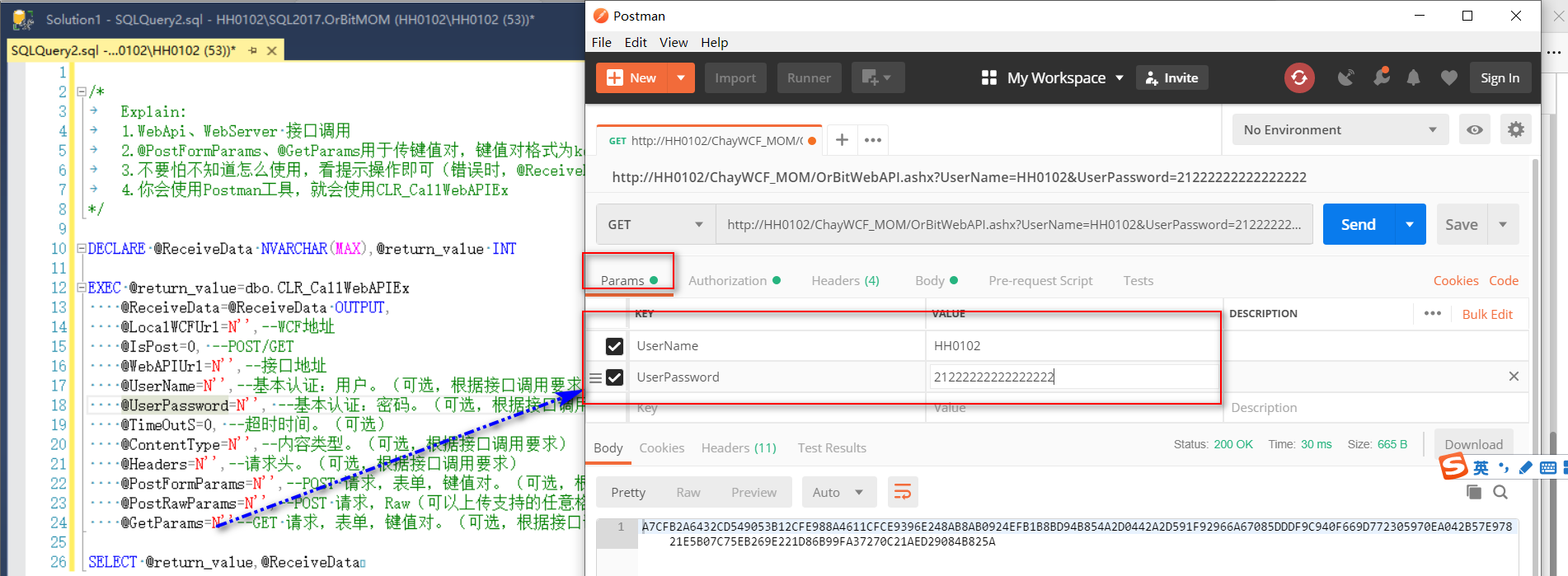Screen dimensions: 1568x576
Task: Click the Postman app logo
Action: point(601,16)
